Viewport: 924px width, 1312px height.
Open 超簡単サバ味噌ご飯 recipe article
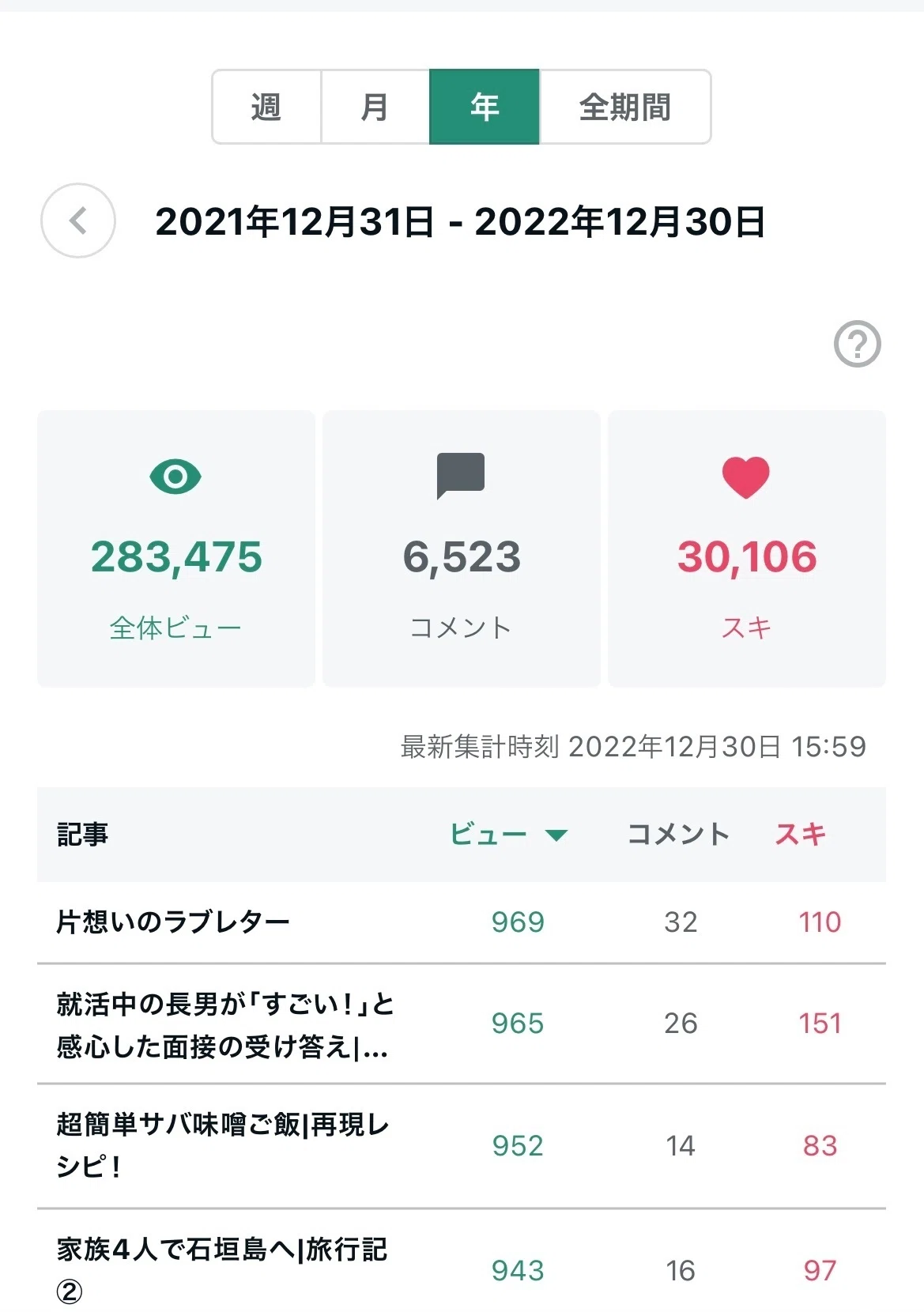pos(223,1145)
